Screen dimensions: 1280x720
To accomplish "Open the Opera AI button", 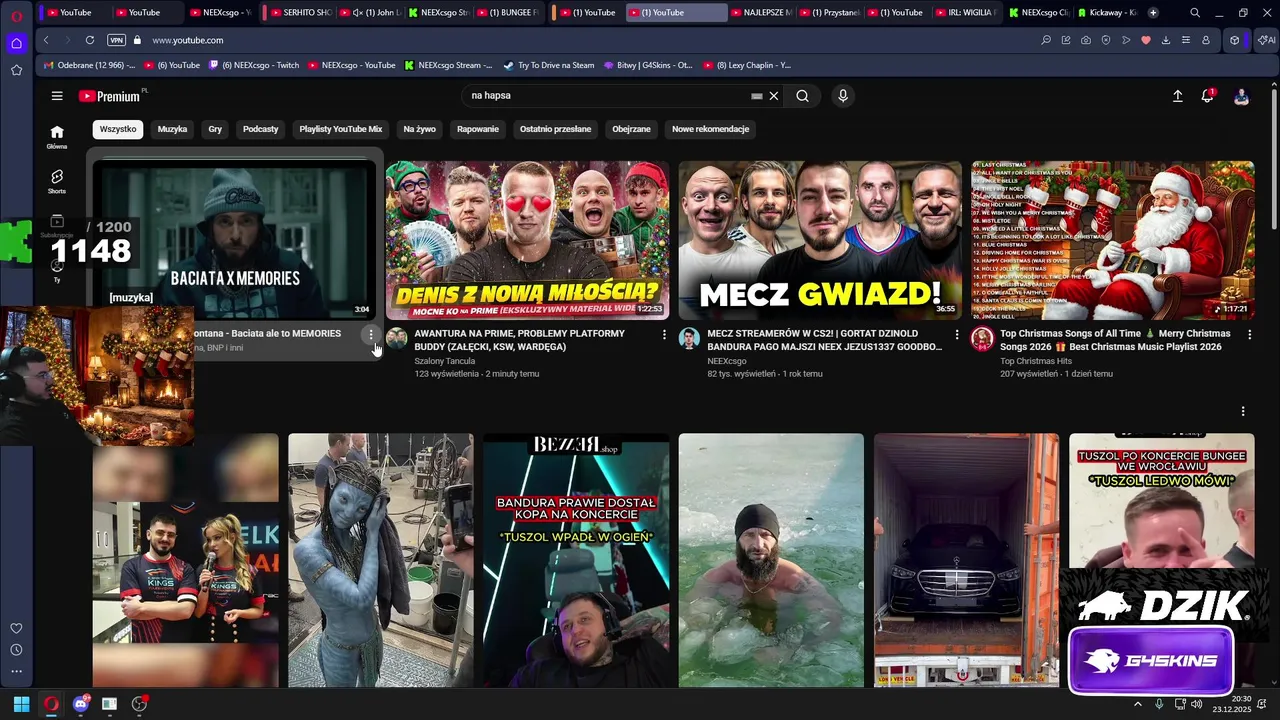I will point(1266,40).
